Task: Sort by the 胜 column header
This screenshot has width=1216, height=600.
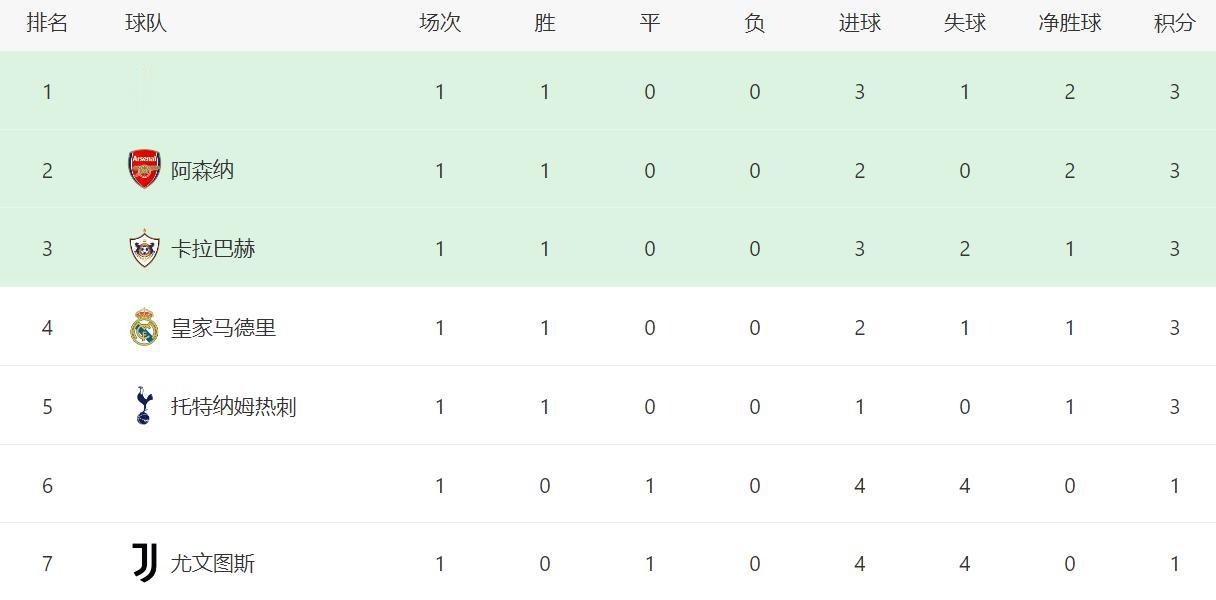Action: click(x=545, y=23)
